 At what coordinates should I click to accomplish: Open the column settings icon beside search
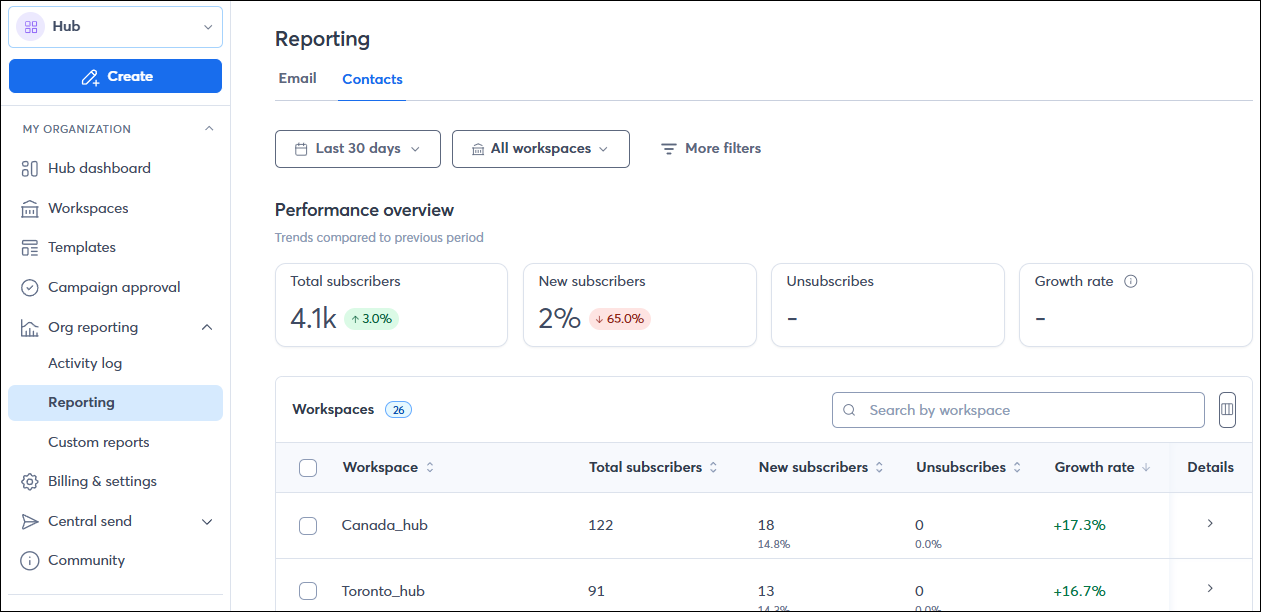point(1227,410)
